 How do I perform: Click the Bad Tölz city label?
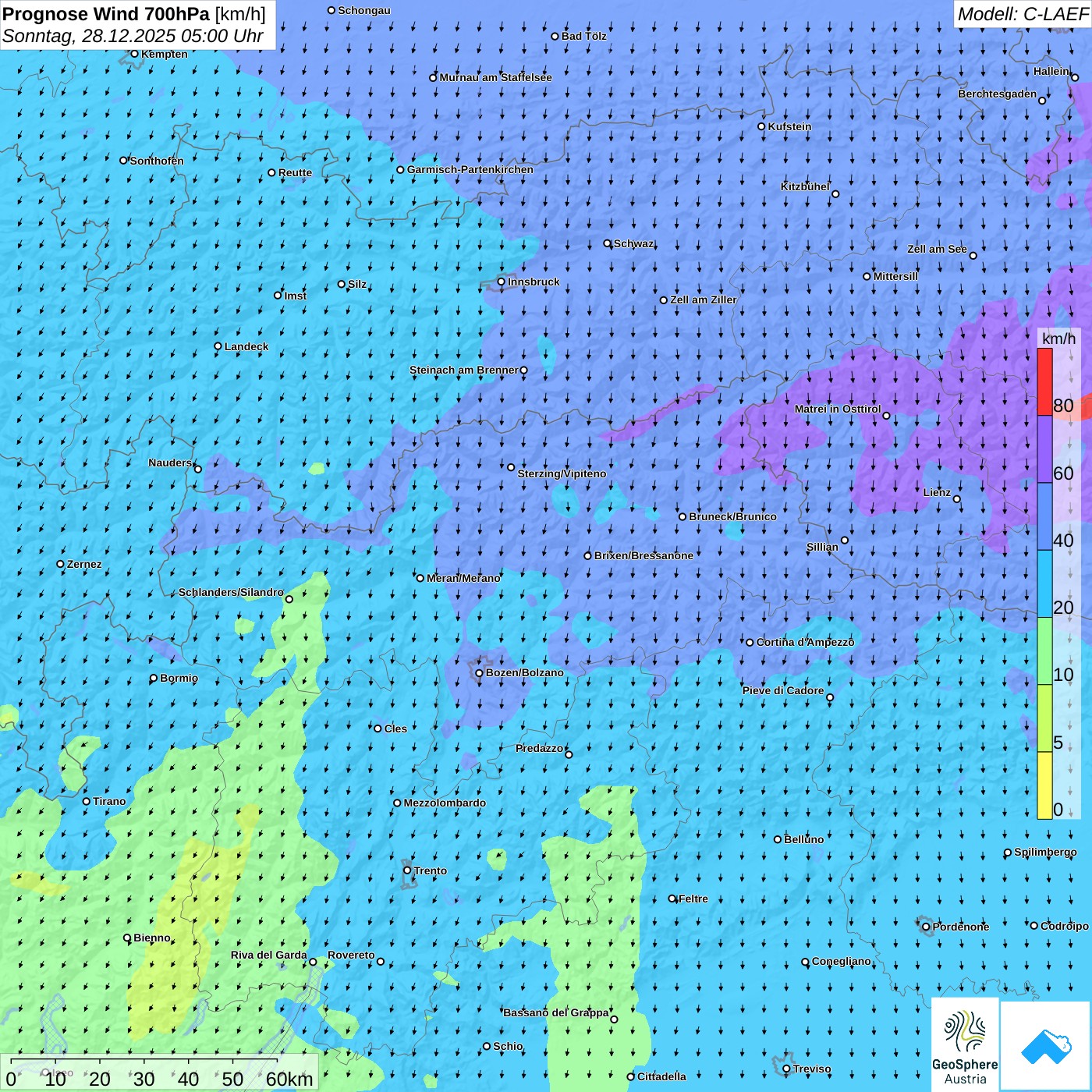(584, 36)
